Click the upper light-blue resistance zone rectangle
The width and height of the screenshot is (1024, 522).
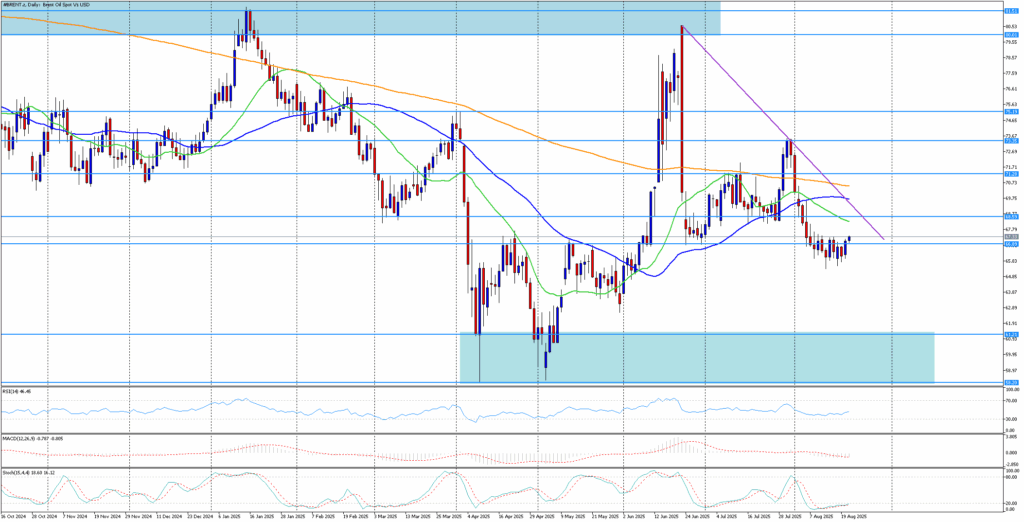coord(360,18)
